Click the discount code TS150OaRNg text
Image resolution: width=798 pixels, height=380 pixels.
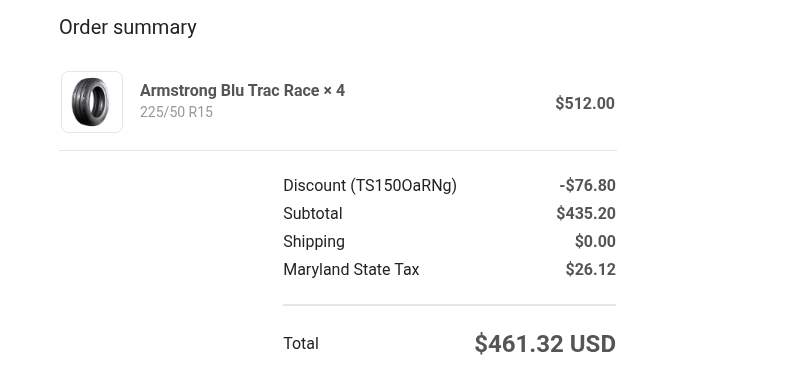point(403,186)
